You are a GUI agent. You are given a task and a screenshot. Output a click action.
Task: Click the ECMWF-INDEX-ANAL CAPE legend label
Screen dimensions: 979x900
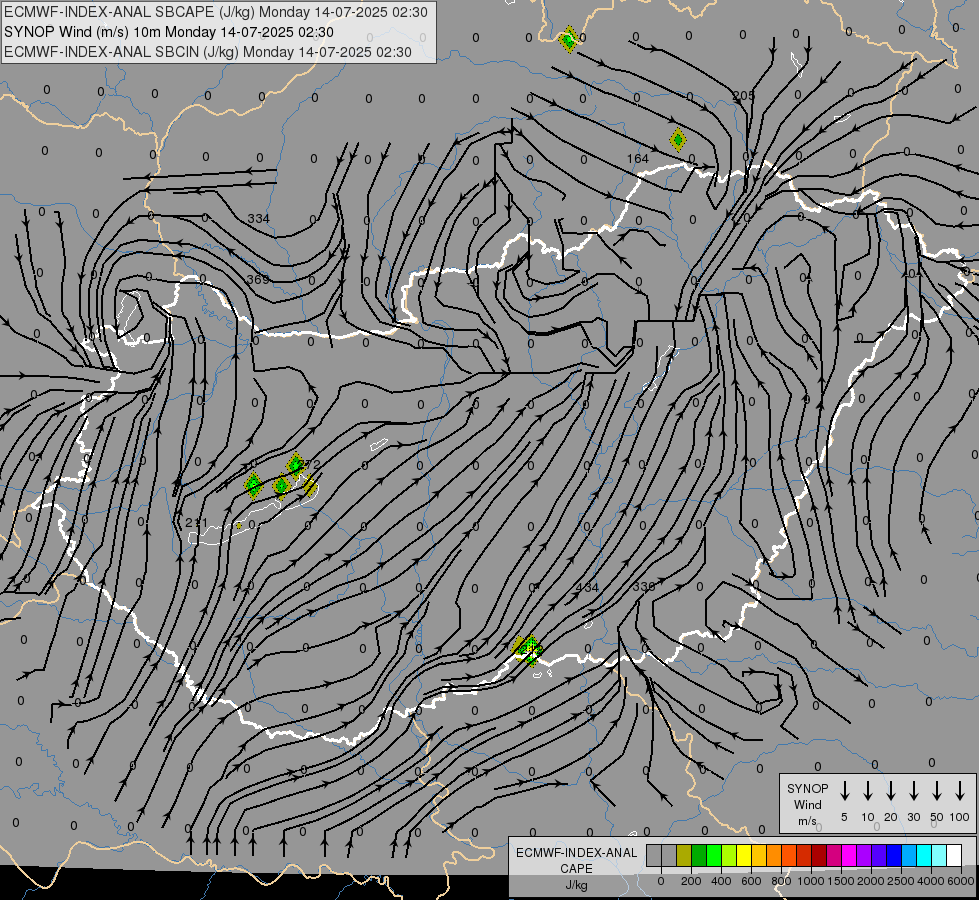pos(576,860)
